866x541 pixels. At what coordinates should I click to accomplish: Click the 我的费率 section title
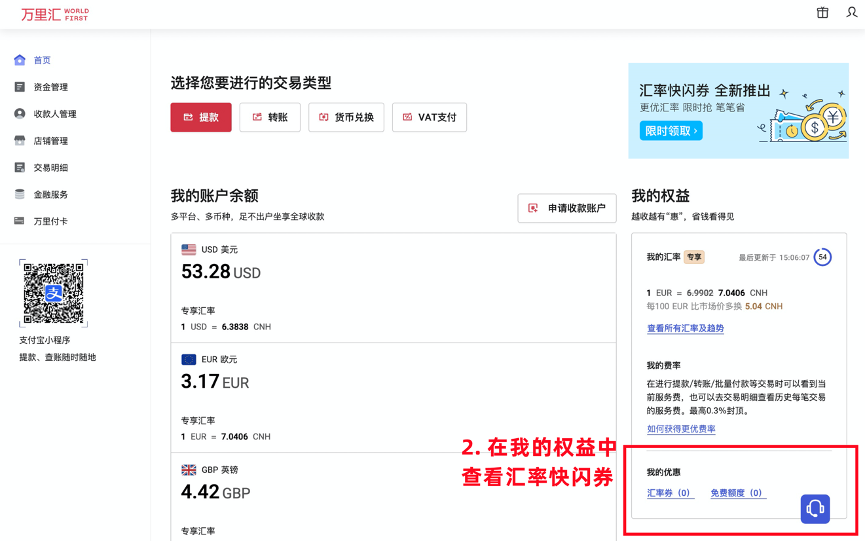663,365
